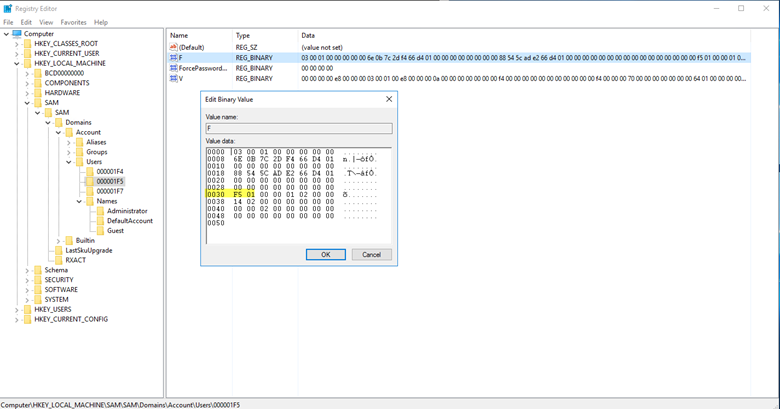Click the DefaultAccount key folder icon
Image resolution: width=780 pixels, height=409 pixels.
(100, 221)
